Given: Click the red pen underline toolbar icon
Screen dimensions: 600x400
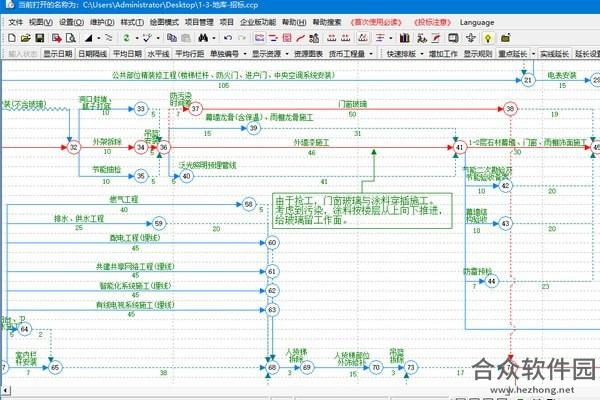Looking at the screenshot, I should [436, 38].
